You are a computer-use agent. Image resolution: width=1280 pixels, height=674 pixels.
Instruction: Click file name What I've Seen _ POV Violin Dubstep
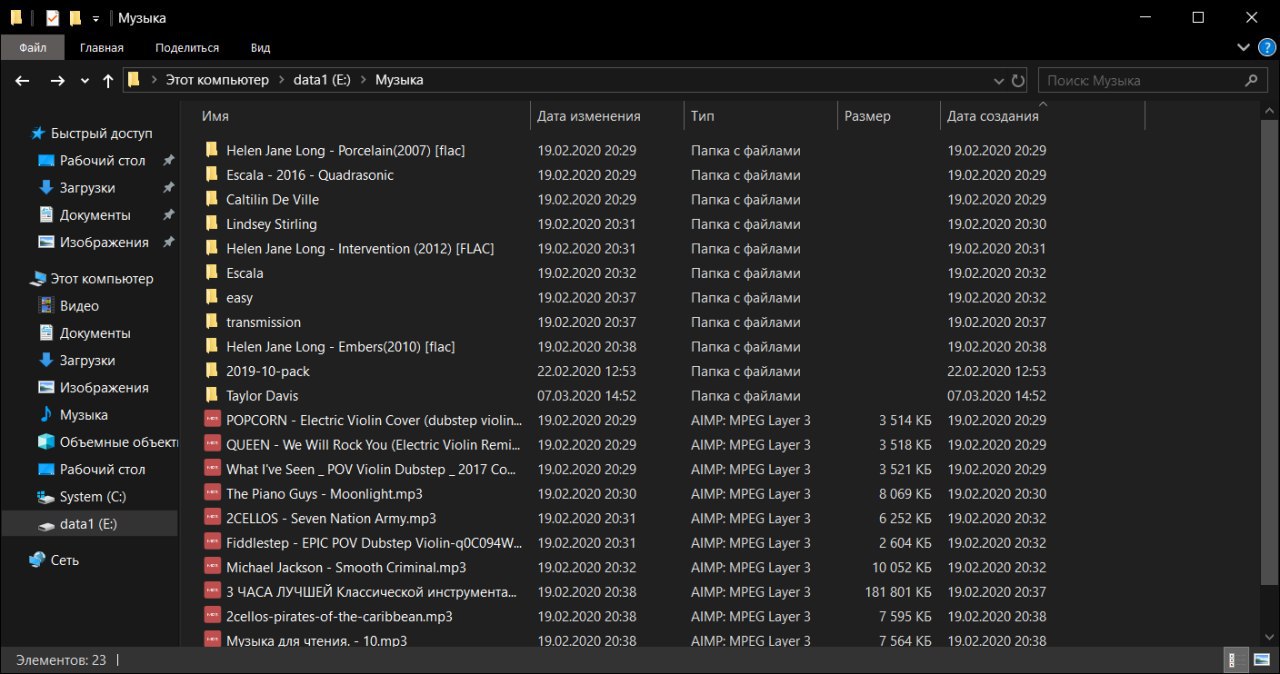click(x=371, y=469)
